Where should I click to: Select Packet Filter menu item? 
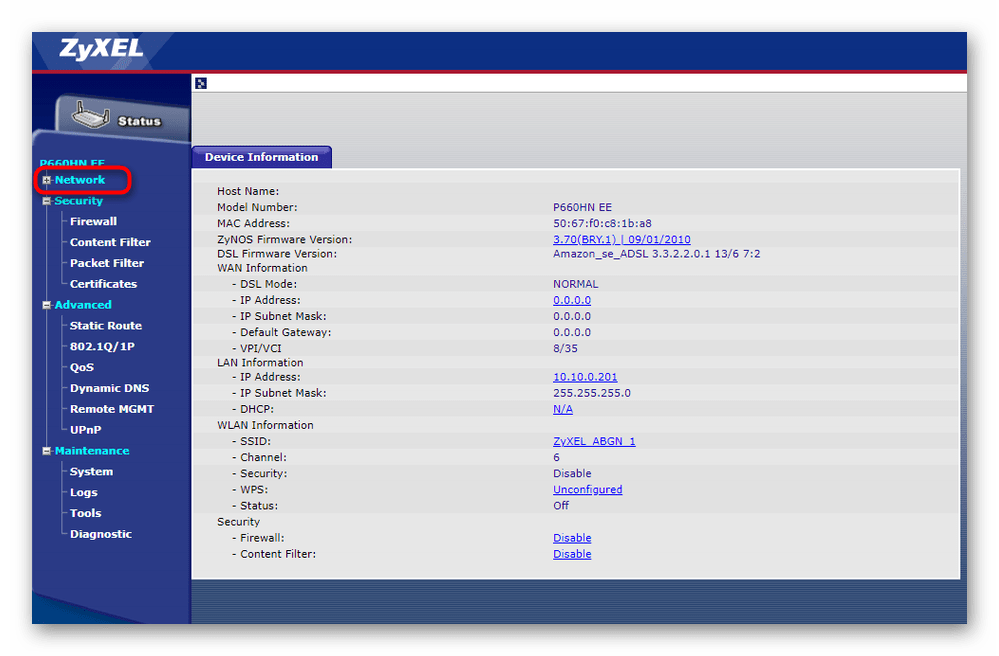(x=106, y=263)
